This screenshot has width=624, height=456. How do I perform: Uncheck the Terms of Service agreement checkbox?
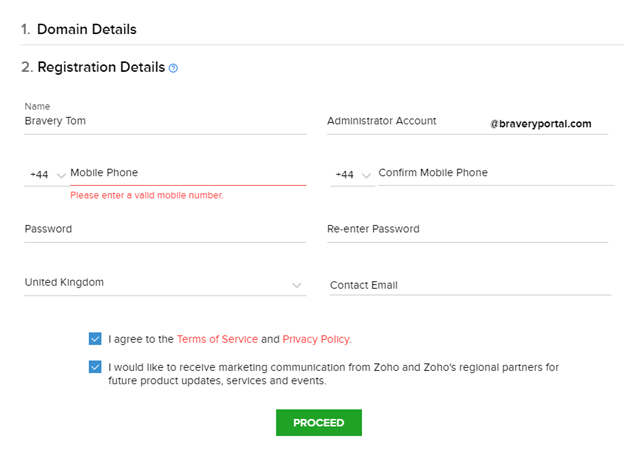coord(95,339)
